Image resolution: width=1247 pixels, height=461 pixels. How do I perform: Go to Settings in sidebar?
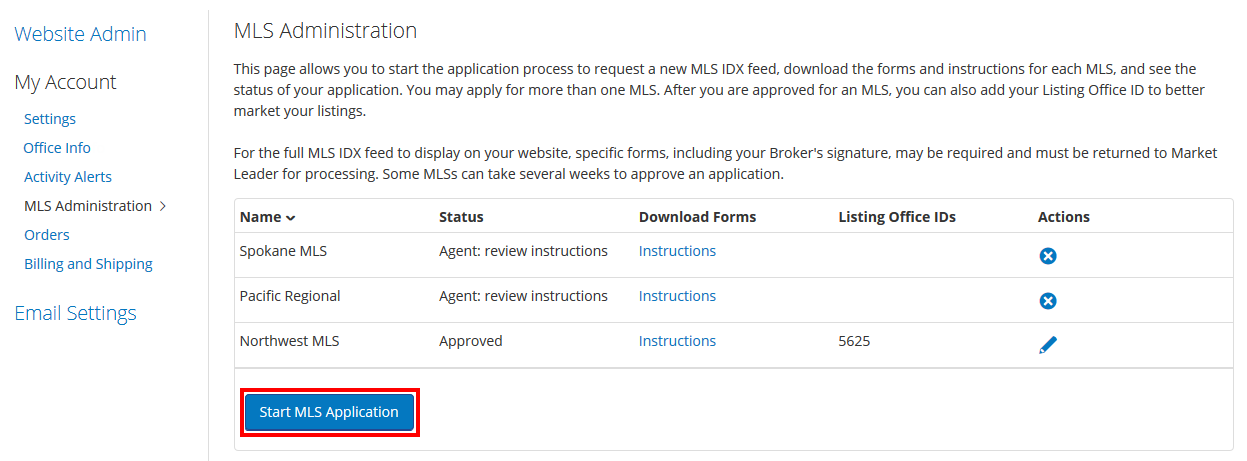coord(50,119)
